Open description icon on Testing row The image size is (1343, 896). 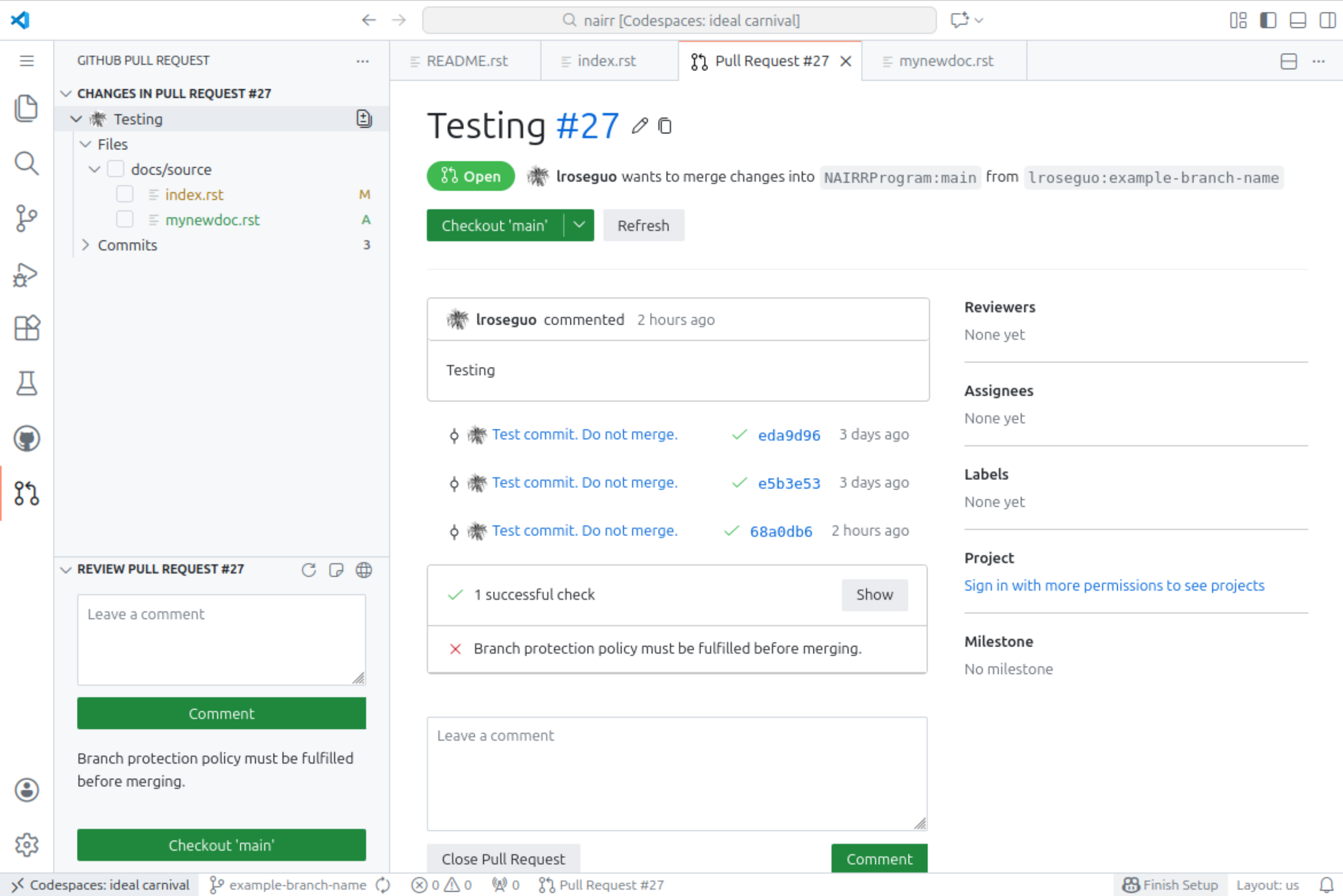point(364,118)
